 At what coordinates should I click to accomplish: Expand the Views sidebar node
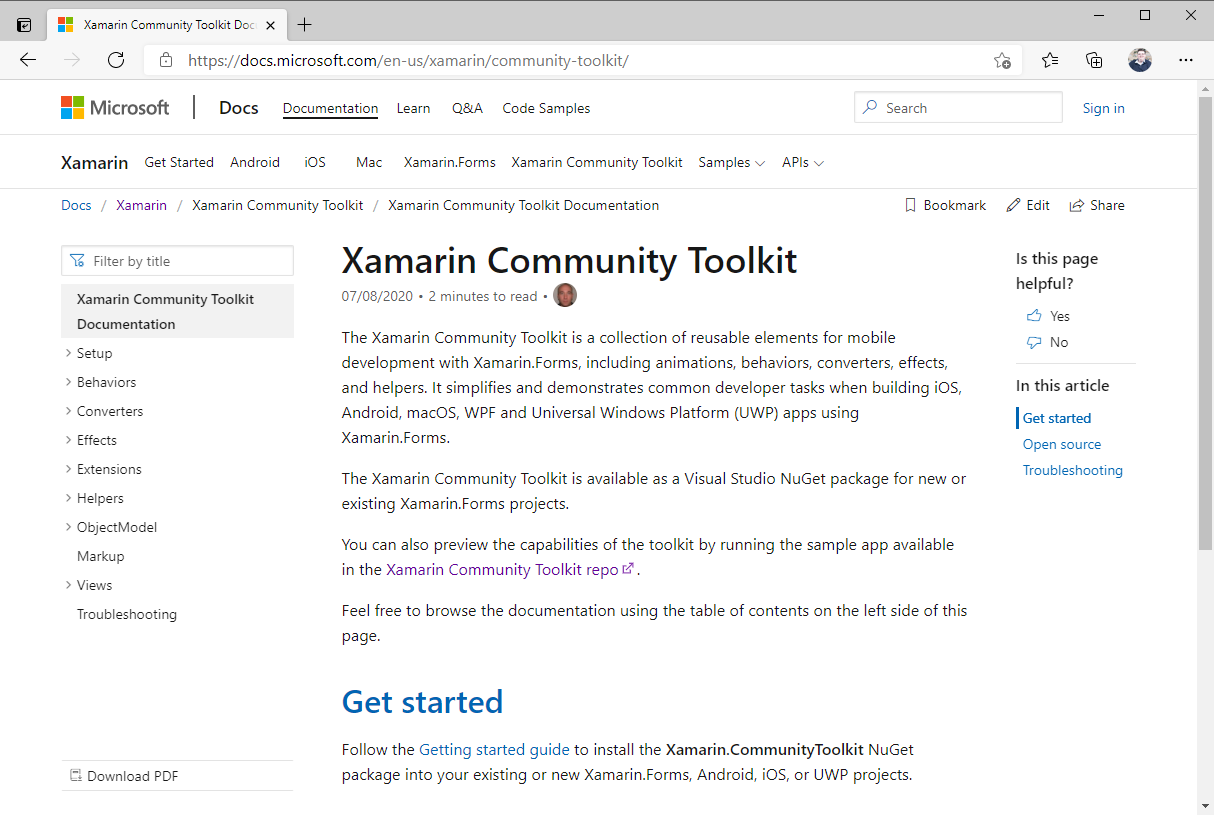68,585
